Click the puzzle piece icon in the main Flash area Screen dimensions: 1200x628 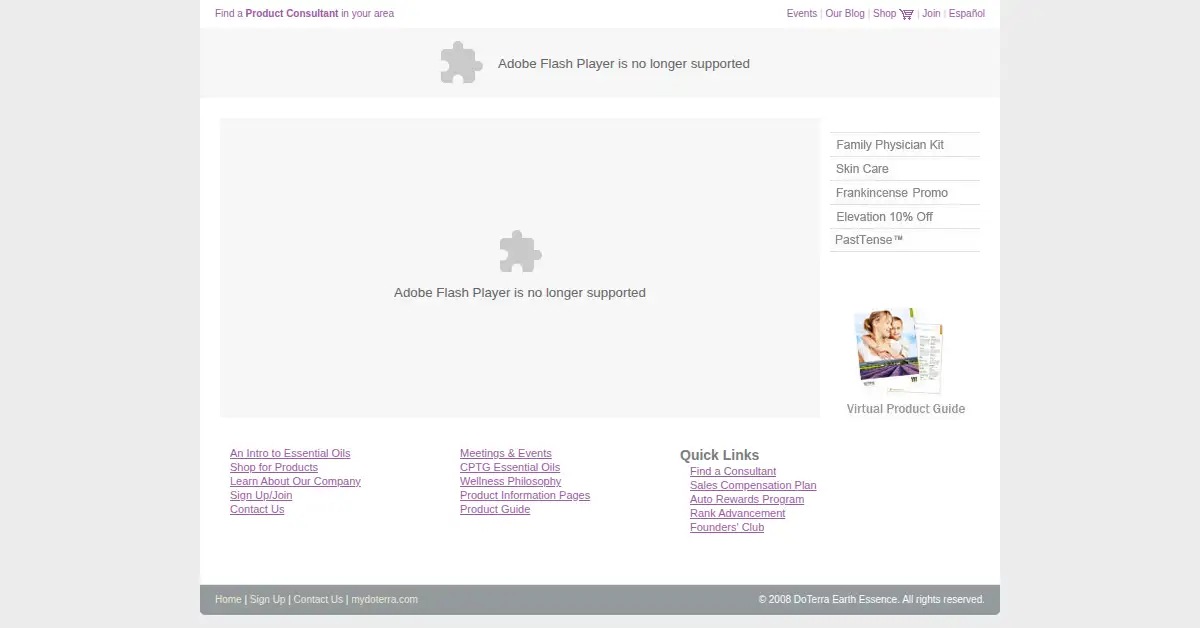pyautogui.click(x=520, y=251)
